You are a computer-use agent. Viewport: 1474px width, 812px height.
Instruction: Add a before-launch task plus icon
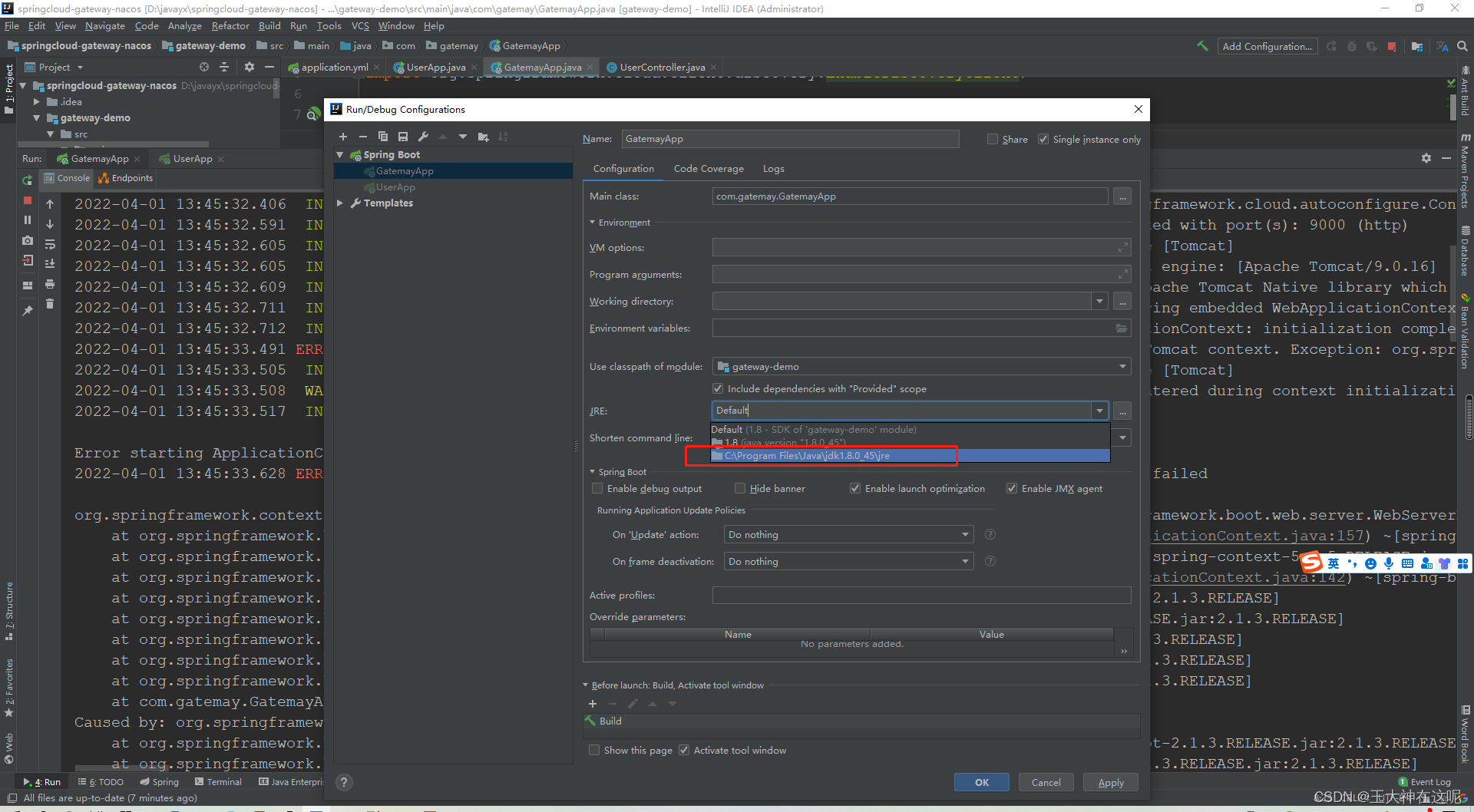[x=593, y=704]
